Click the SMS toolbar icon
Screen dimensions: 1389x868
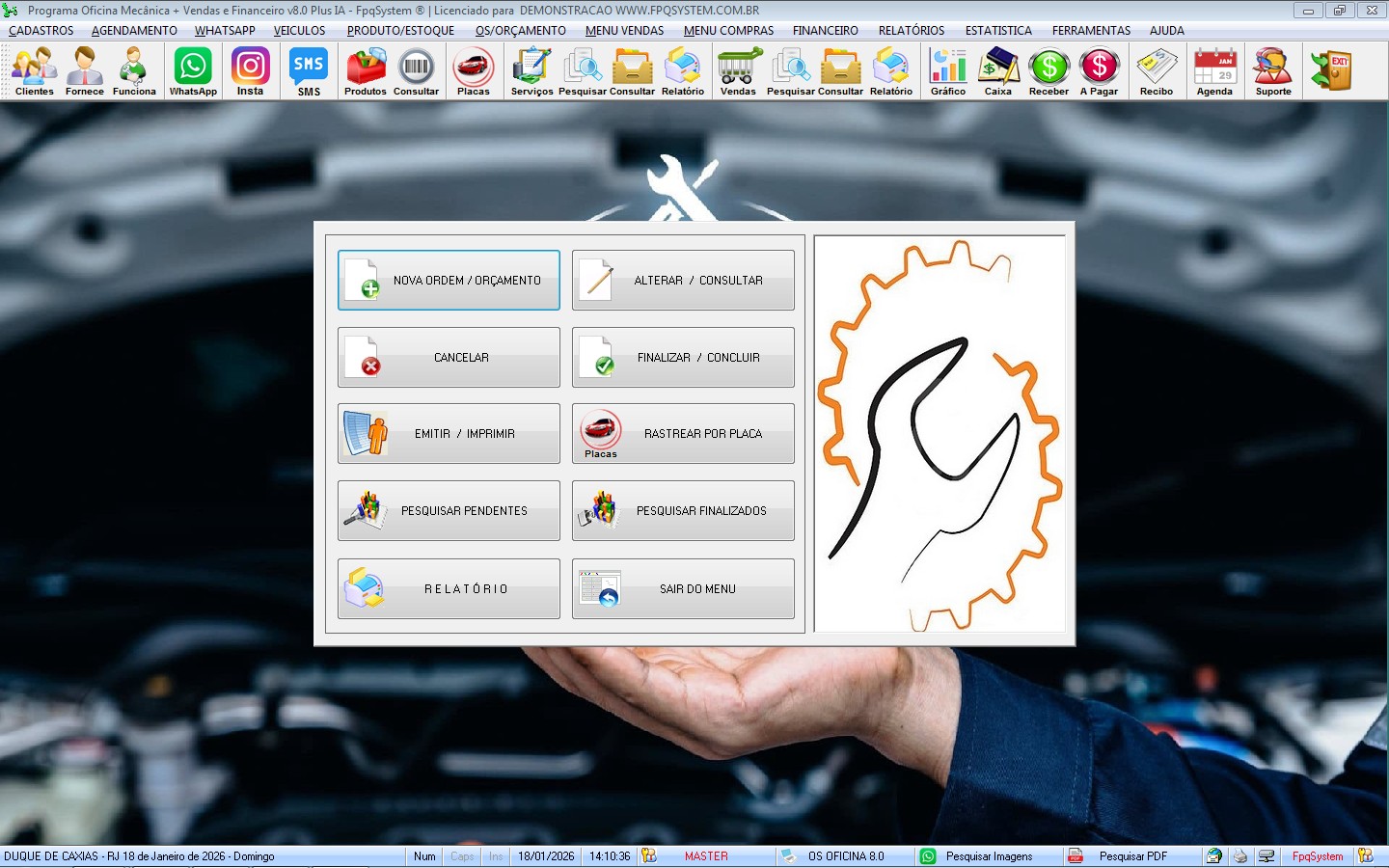tap(309, 71)
